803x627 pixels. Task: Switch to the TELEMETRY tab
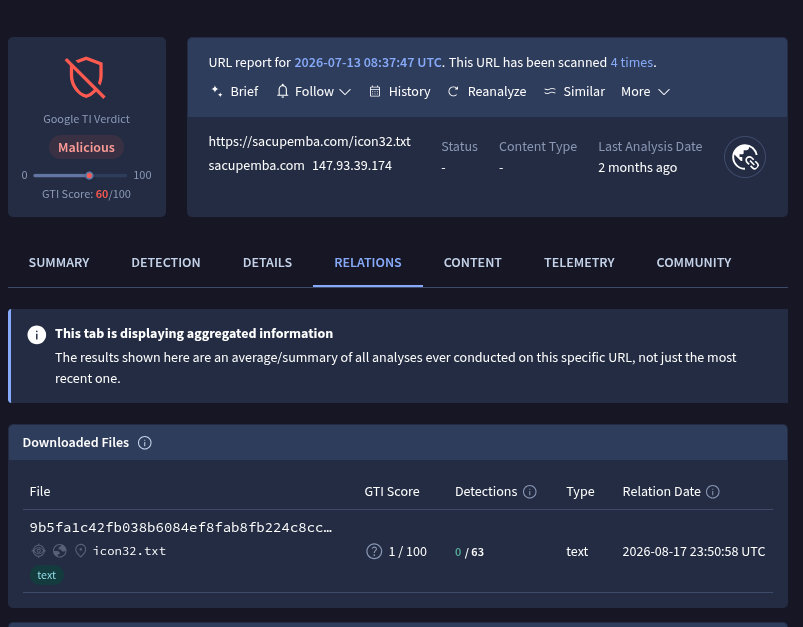point(579,262)
